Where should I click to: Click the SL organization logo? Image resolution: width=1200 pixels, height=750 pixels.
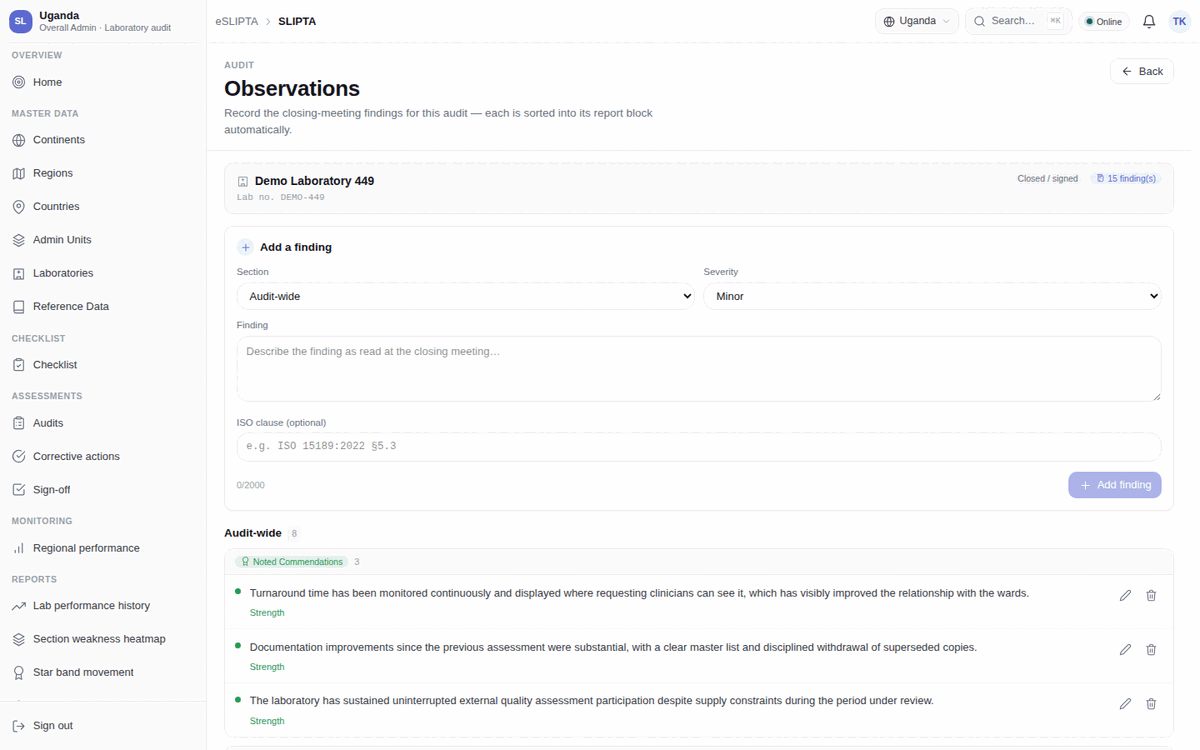click(x=21, y=21)
